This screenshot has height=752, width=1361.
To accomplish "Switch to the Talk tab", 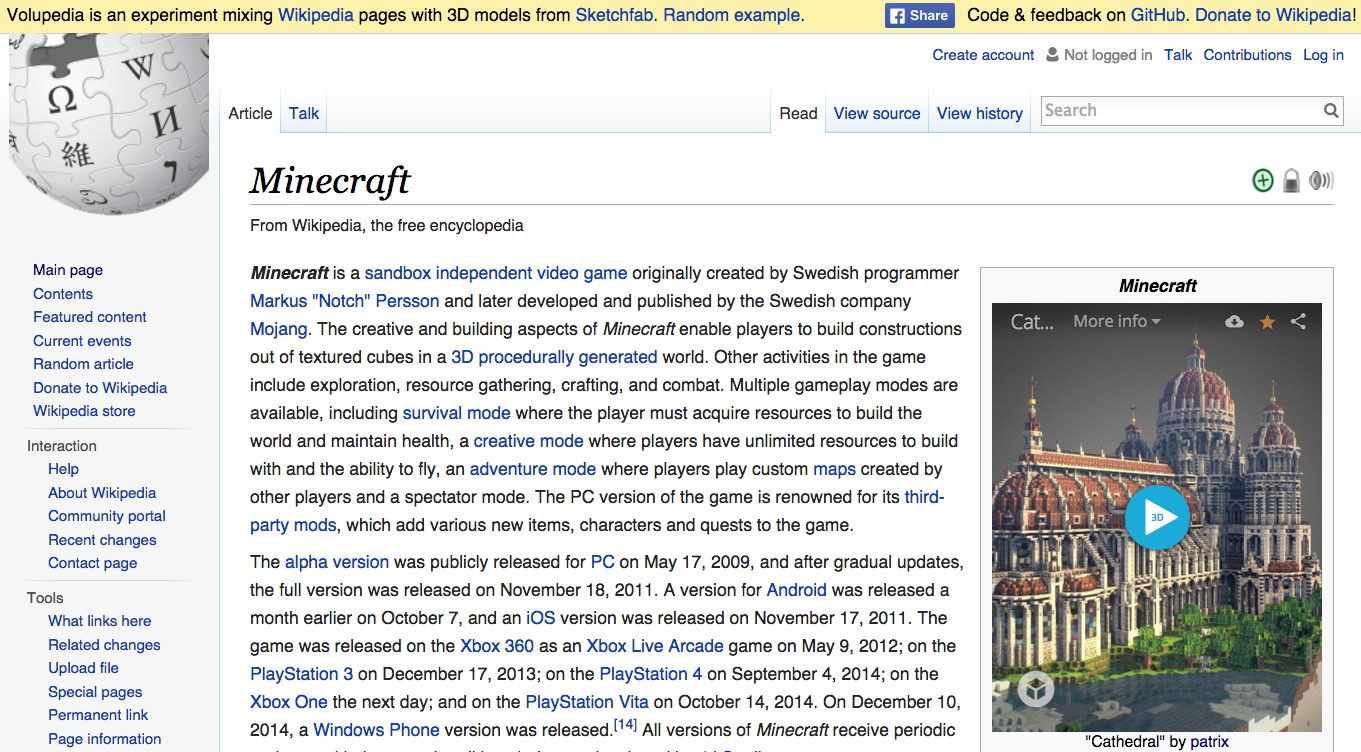I will [304, 113].
